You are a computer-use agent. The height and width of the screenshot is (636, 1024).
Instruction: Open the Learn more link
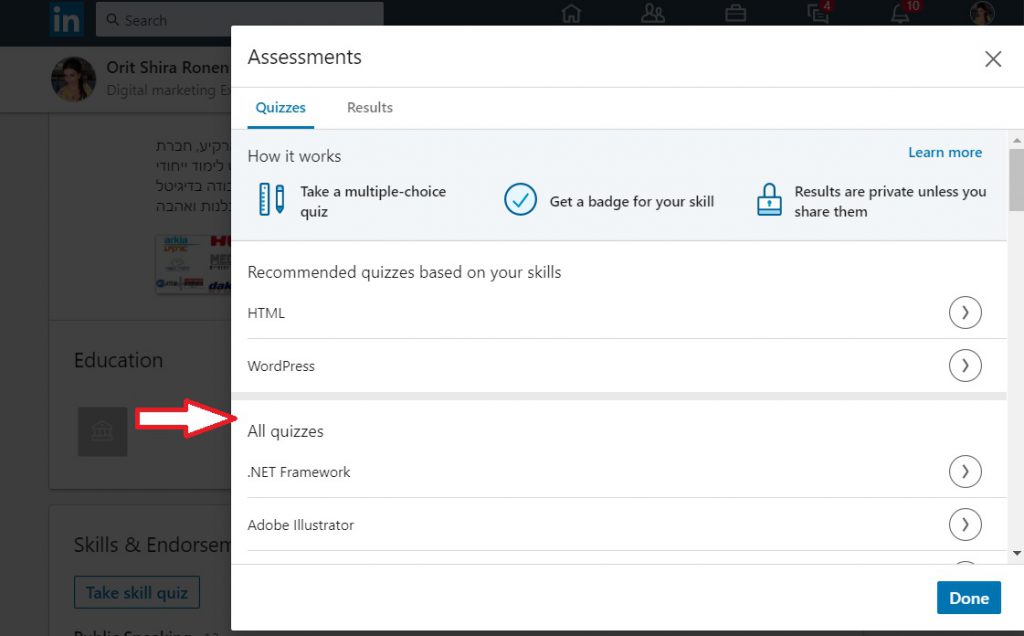(x=945, y=152)
